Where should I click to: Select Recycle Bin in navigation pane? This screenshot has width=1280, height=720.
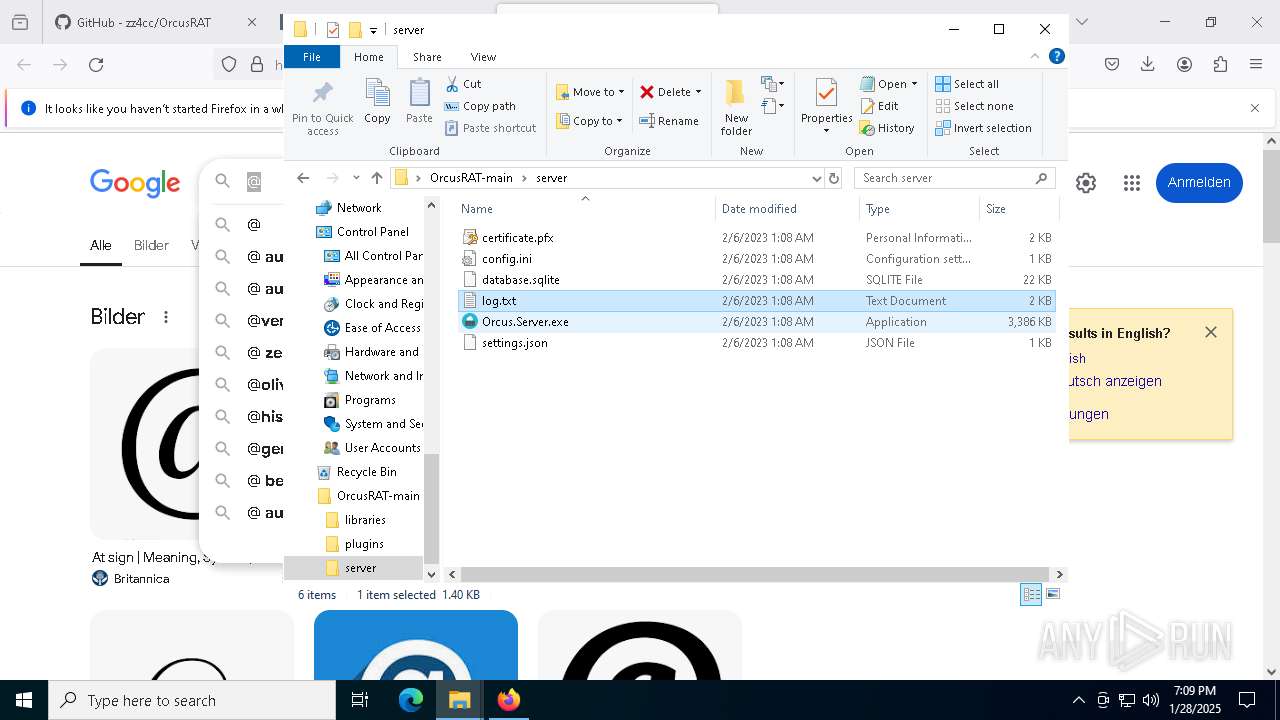(x=366, y=472)
